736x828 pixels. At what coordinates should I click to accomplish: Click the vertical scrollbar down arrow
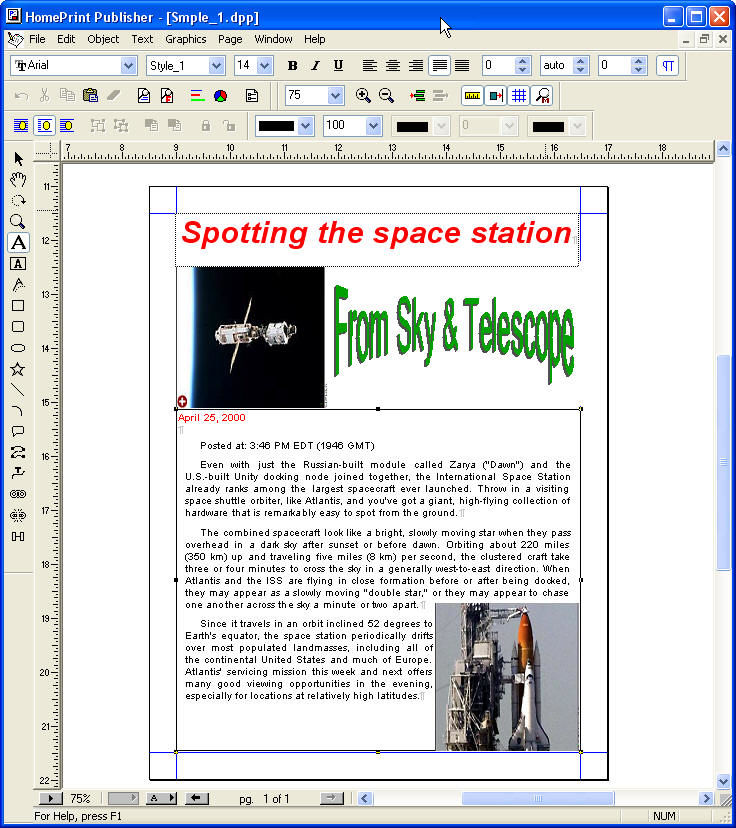point(723,781)
